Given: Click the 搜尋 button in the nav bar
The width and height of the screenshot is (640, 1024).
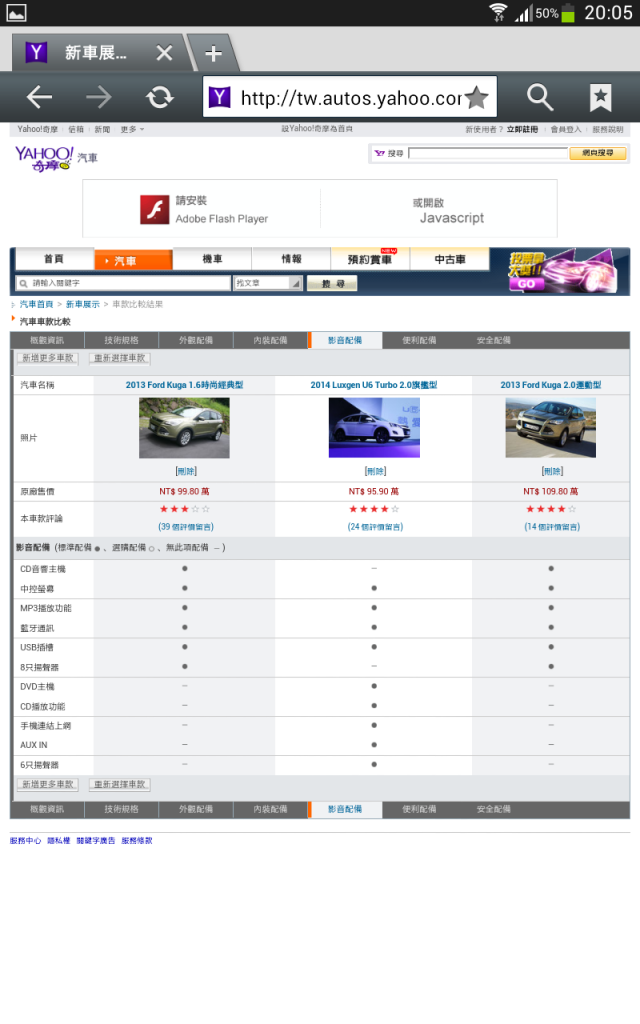Looking at the screenshot, I should (x=332, y=283).
